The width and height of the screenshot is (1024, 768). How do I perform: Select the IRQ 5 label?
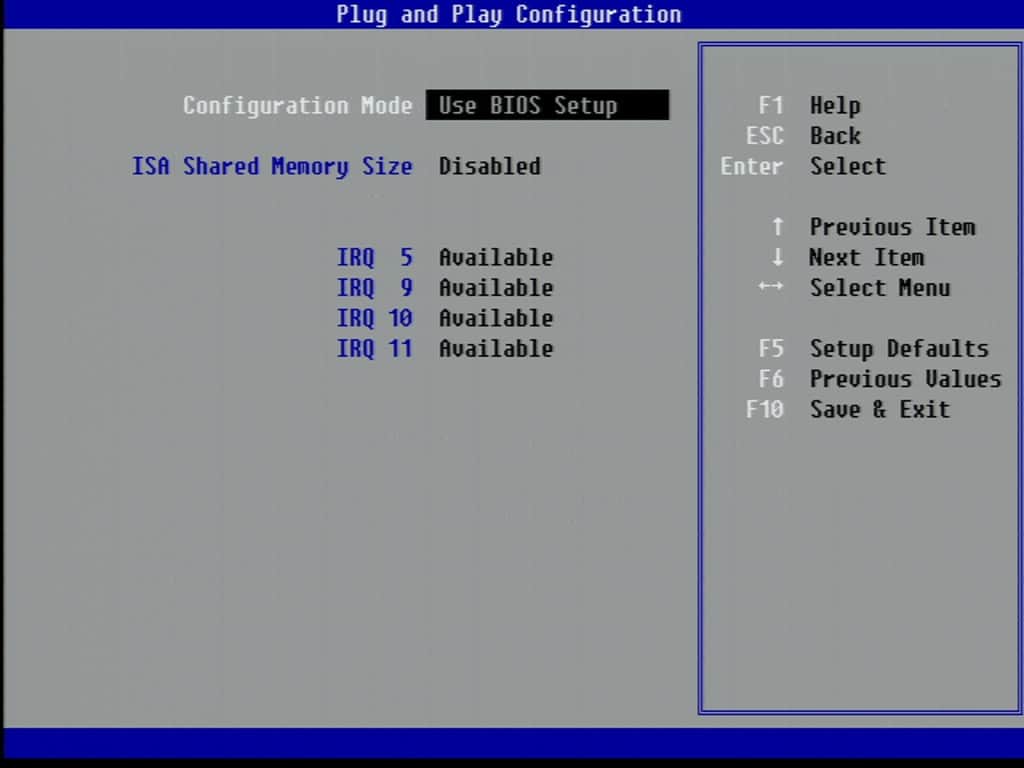tap(375, 257)
